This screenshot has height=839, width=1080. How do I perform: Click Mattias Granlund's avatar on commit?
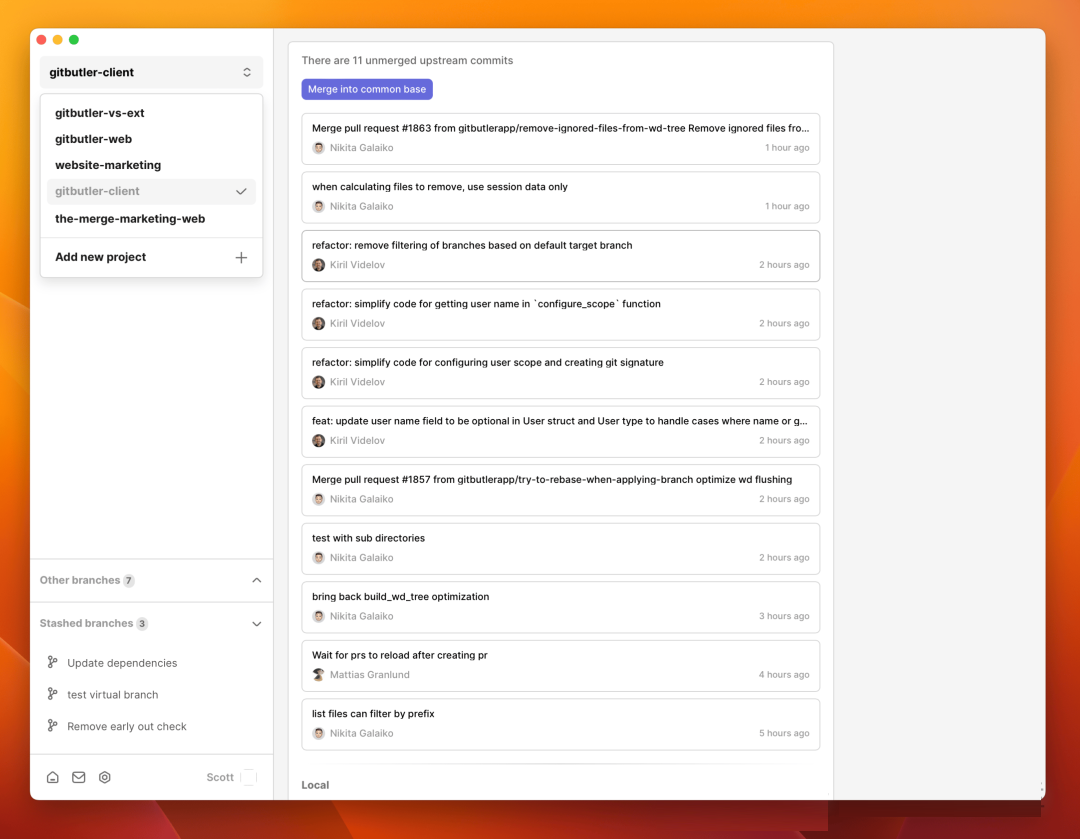(318, 675)
